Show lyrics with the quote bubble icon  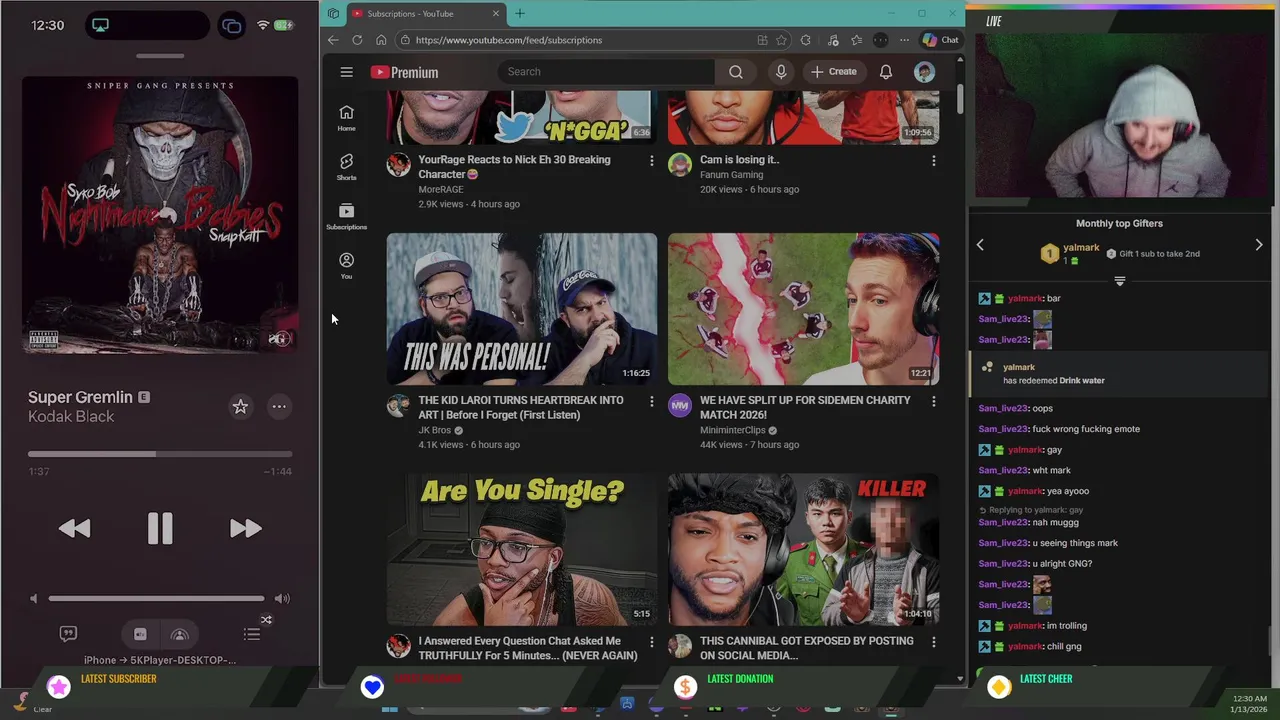click(x=68, y=634)
